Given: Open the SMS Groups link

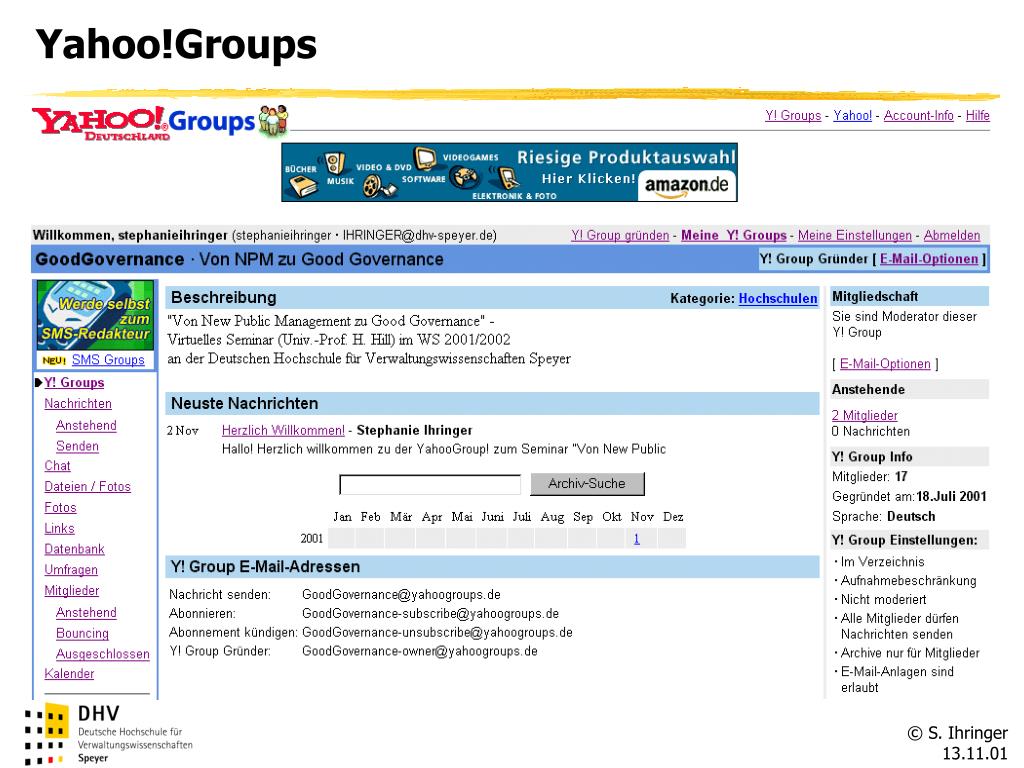Looking at the screenshot, I should tap(108, 360).
